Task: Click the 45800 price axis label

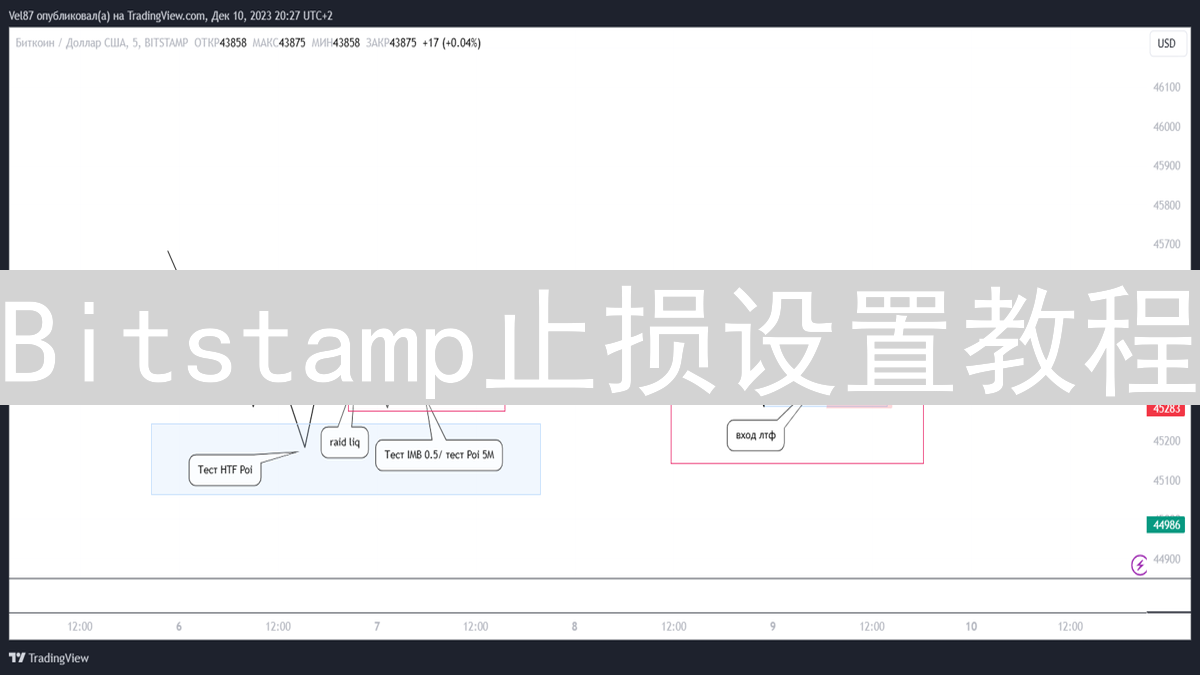Action: pyautogui.click(x=1166, y=205)
